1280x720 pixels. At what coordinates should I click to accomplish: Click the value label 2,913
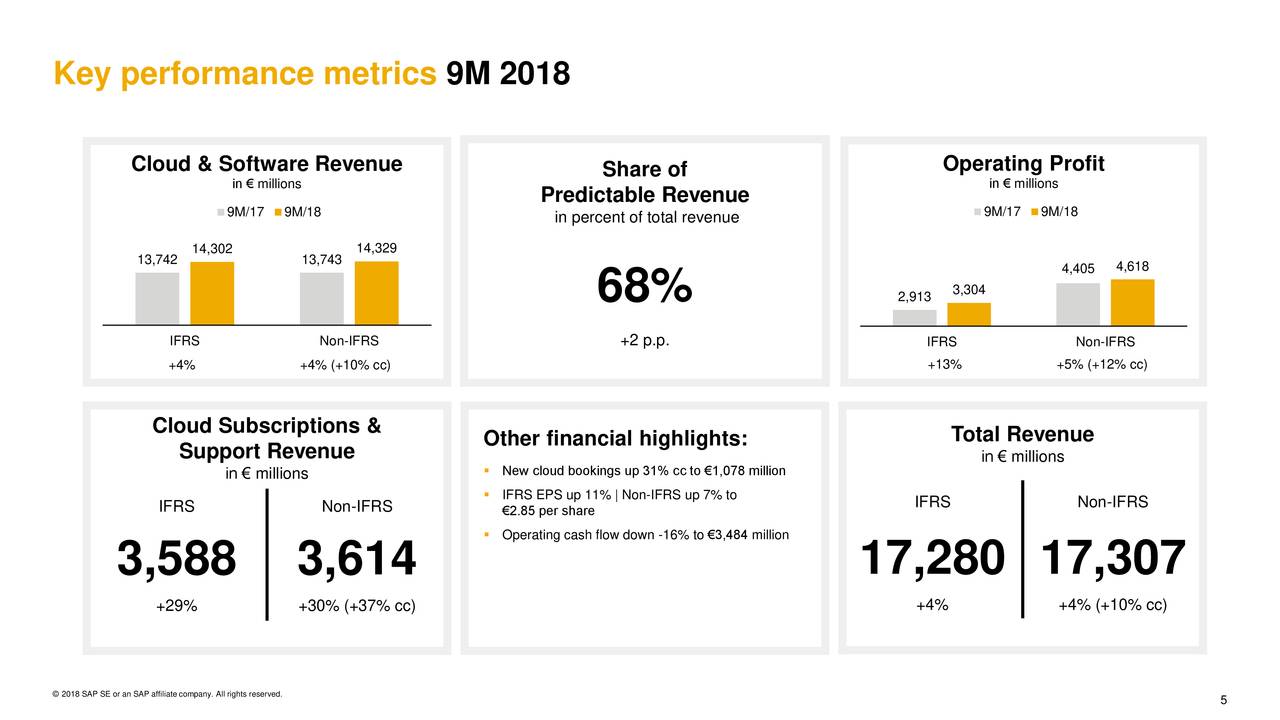pos(914,297)
